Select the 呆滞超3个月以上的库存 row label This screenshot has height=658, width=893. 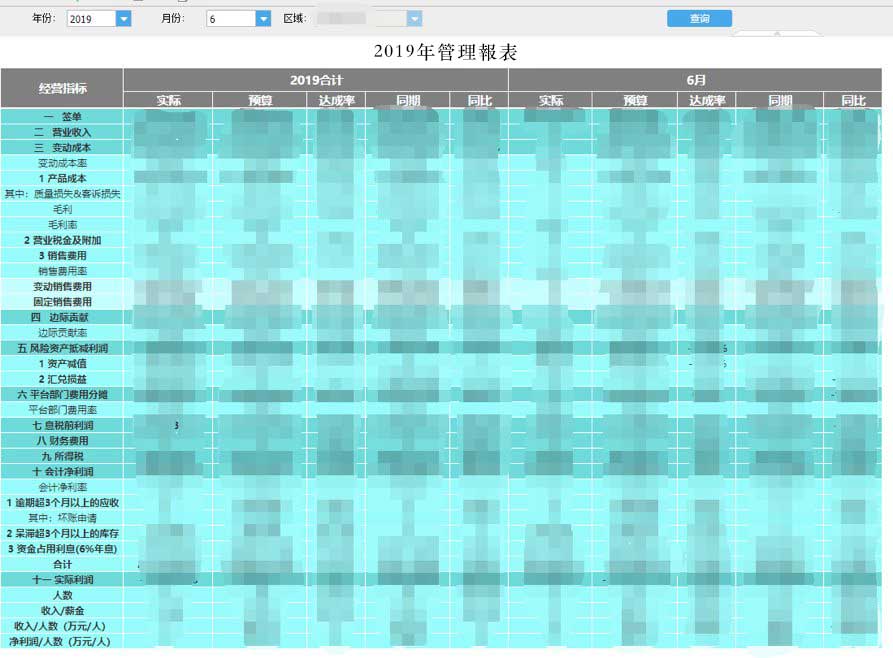pos(62,533)
